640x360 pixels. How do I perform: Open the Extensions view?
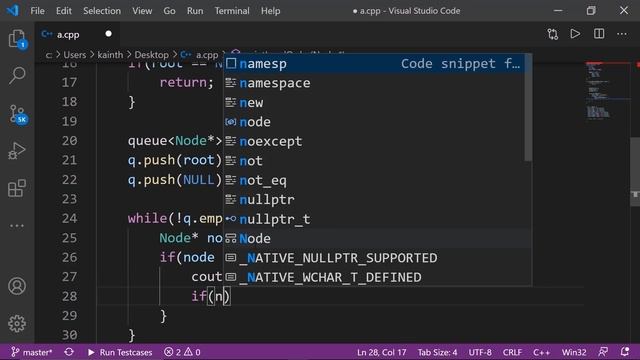pyautogui.click(x=17, y=188)
